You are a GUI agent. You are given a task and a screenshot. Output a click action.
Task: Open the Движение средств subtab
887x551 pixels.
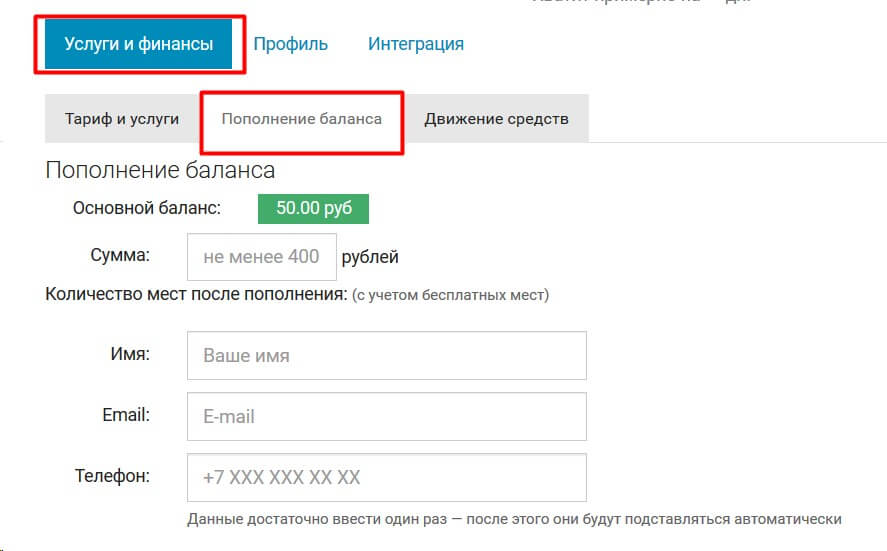(496, 119)
